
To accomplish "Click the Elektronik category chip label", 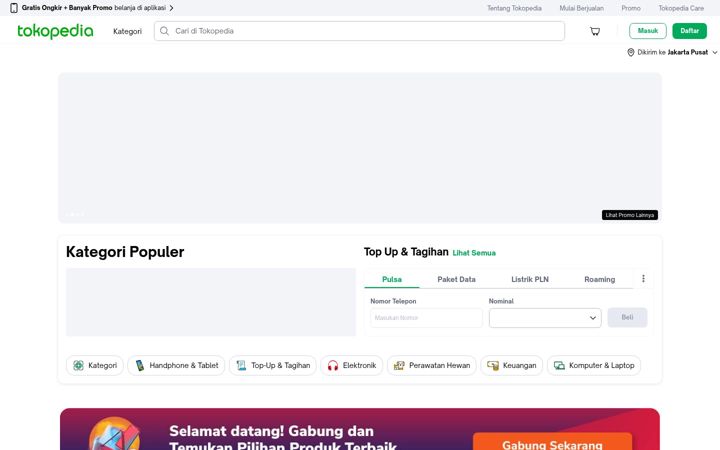I will 359,366.
